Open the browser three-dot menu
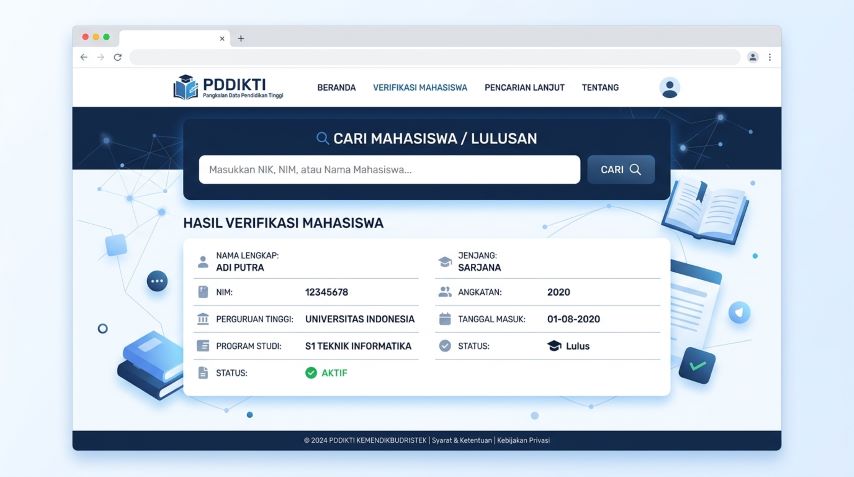The width and height of the screenshot is (854, 477). (x=769, y=58)
